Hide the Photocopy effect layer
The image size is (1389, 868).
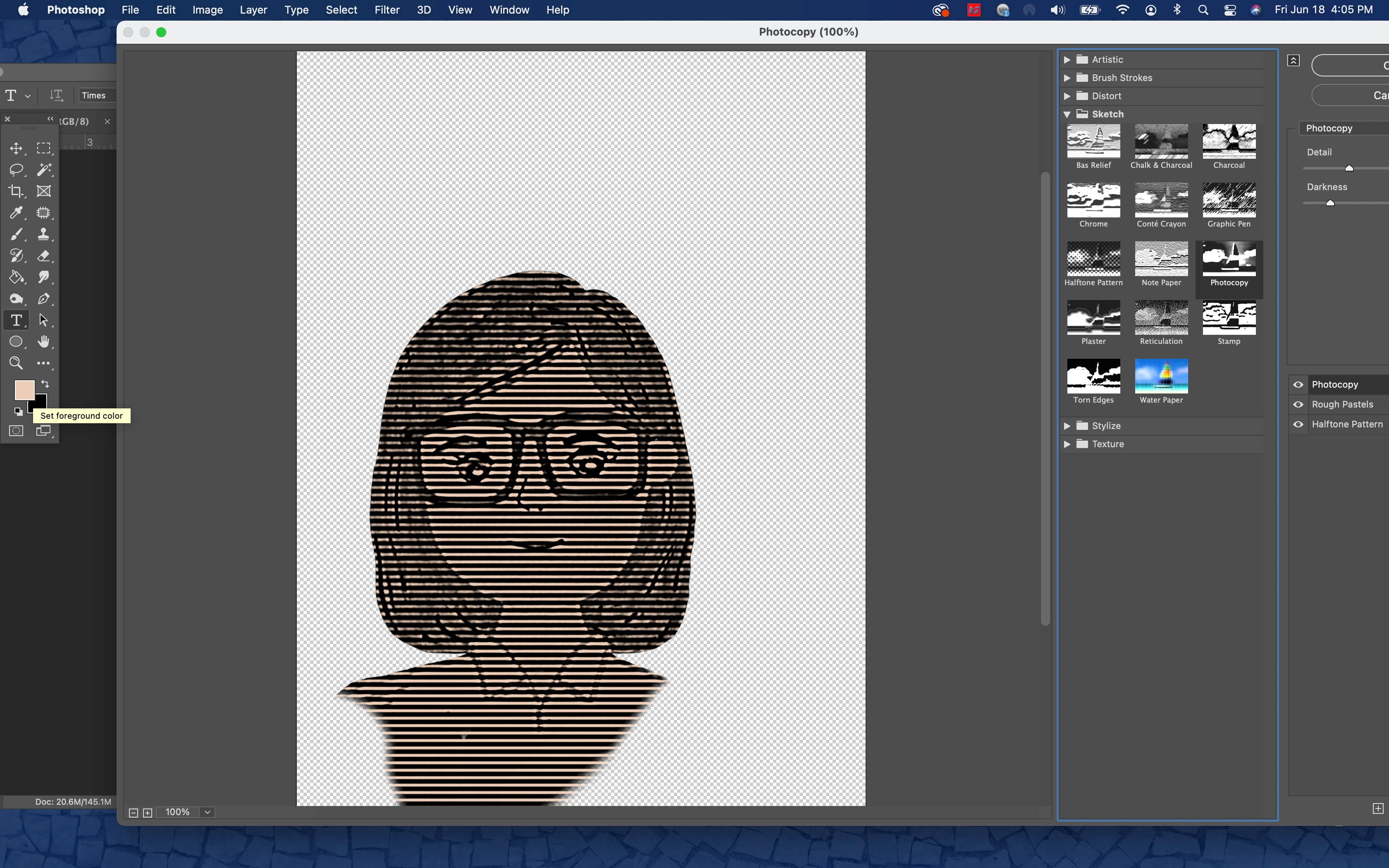point(1298,385)
